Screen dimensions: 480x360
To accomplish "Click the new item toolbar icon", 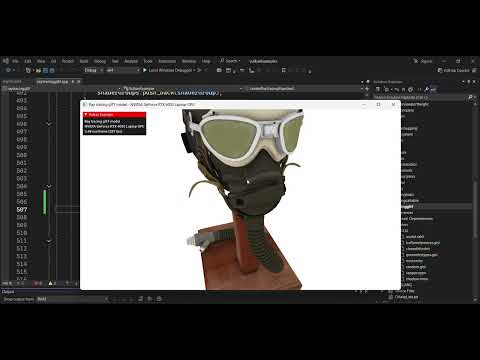I will pos(28,70).
